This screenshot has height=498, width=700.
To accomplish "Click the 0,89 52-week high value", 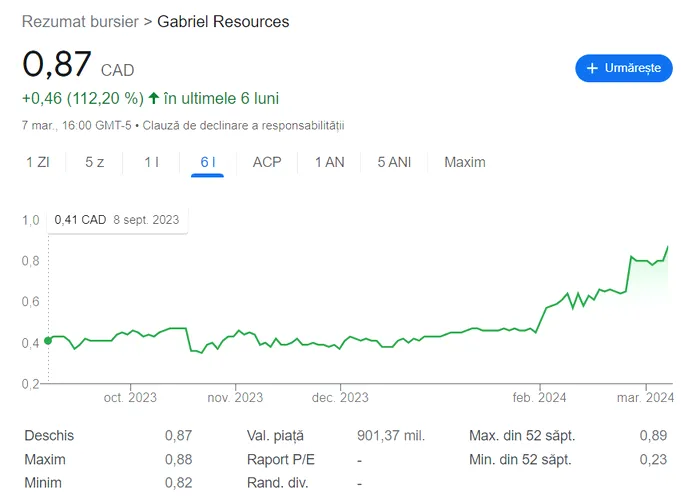I will point(653,436).
